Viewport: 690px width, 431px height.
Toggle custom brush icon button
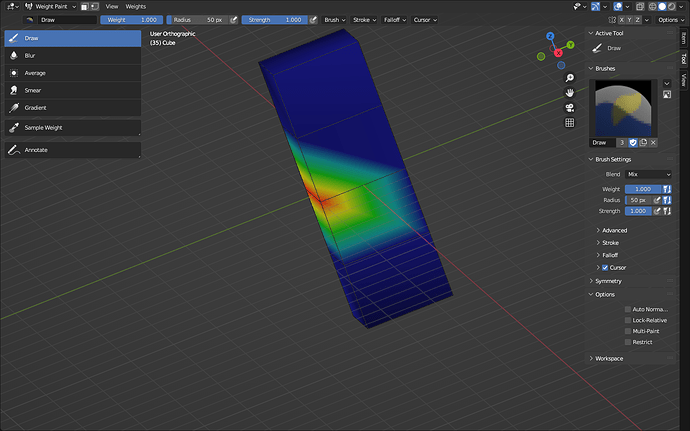[x=667, y=95]
